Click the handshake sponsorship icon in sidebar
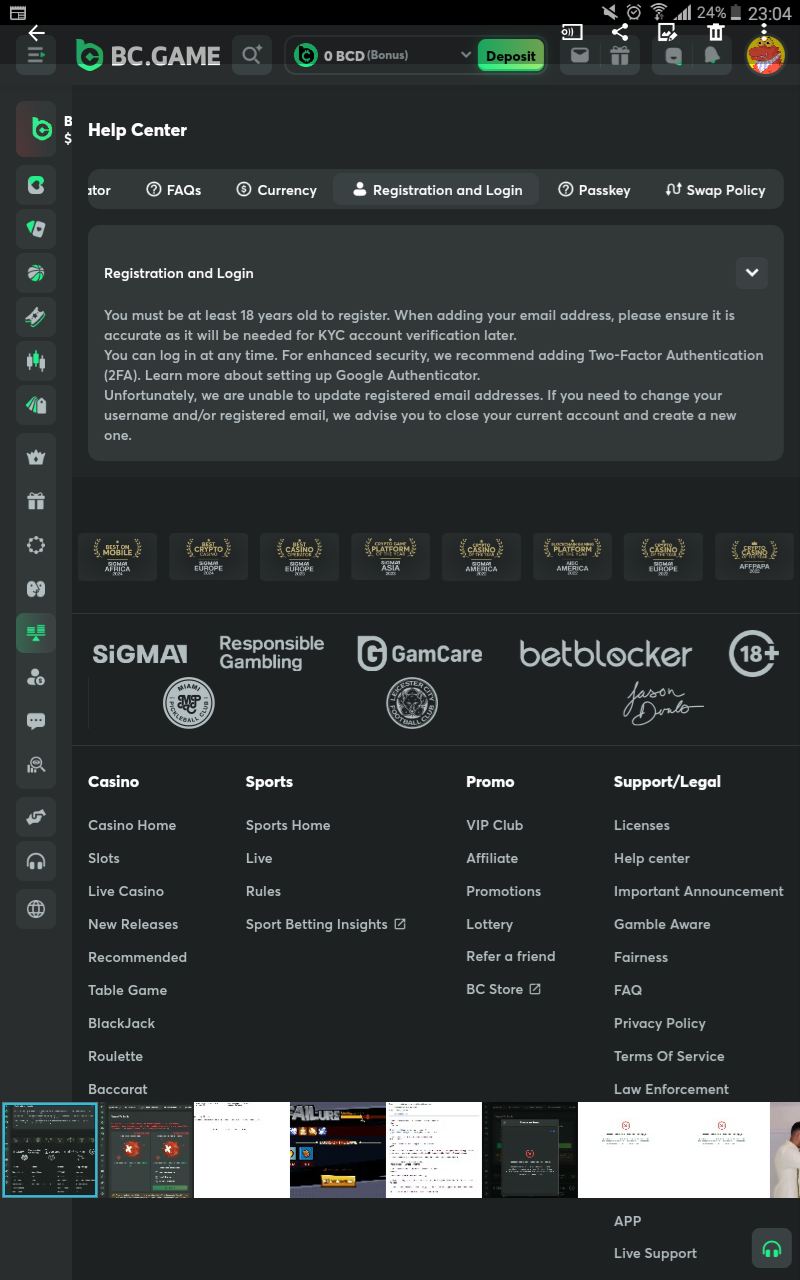The height and width of the screenshot is (1280, 800). [x=36, y=817]
